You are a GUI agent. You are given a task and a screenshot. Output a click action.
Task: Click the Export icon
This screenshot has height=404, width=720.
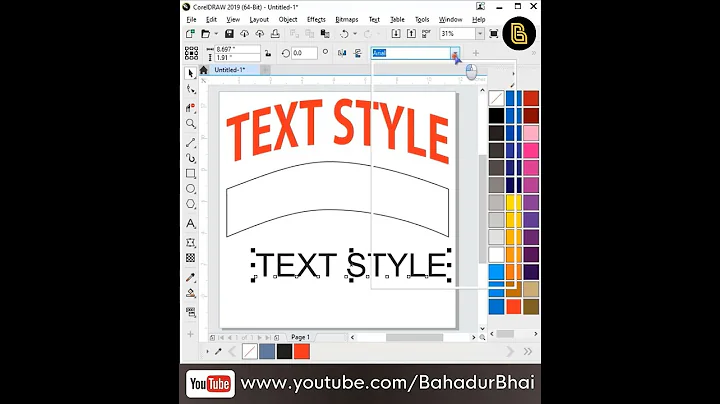(411, 34)
